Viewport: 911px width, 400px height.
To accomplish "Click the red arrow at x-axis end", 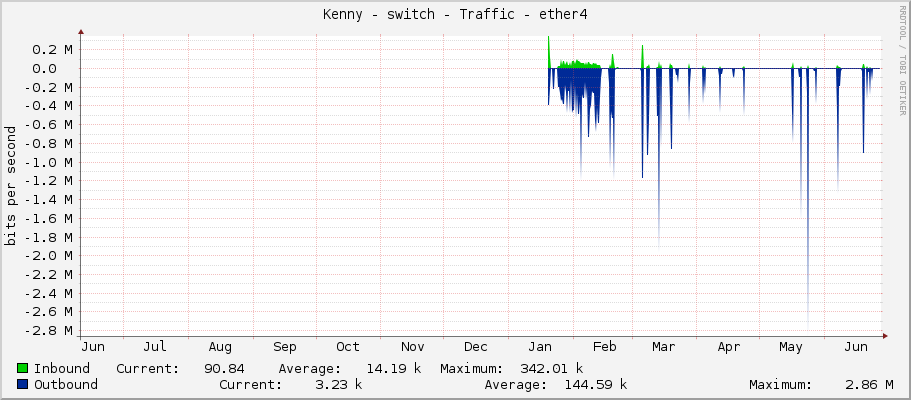I will click(885, 335).
